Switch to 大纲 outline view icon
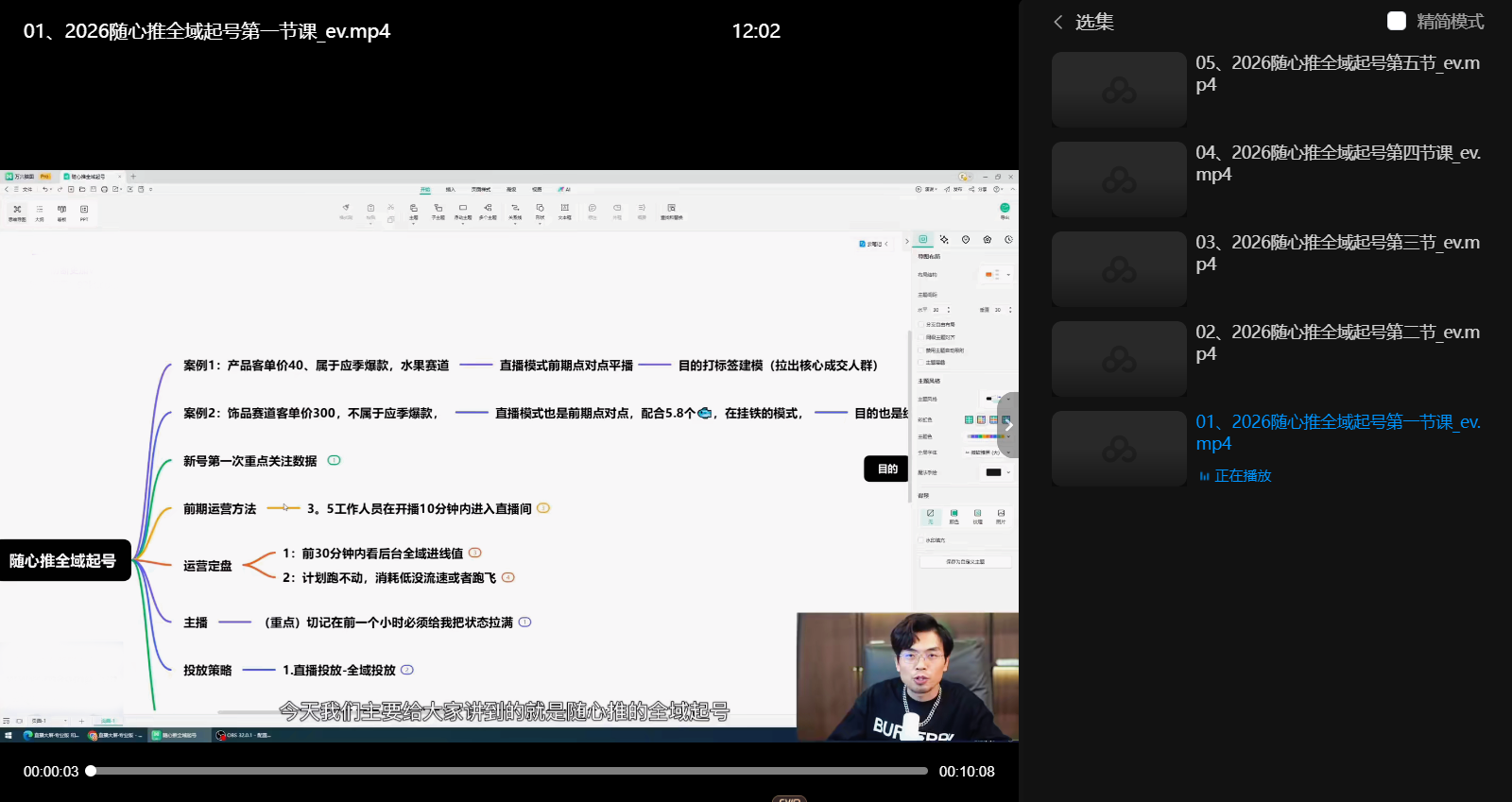This screenshot has height=802, width=1512. [x=40, y=212]
